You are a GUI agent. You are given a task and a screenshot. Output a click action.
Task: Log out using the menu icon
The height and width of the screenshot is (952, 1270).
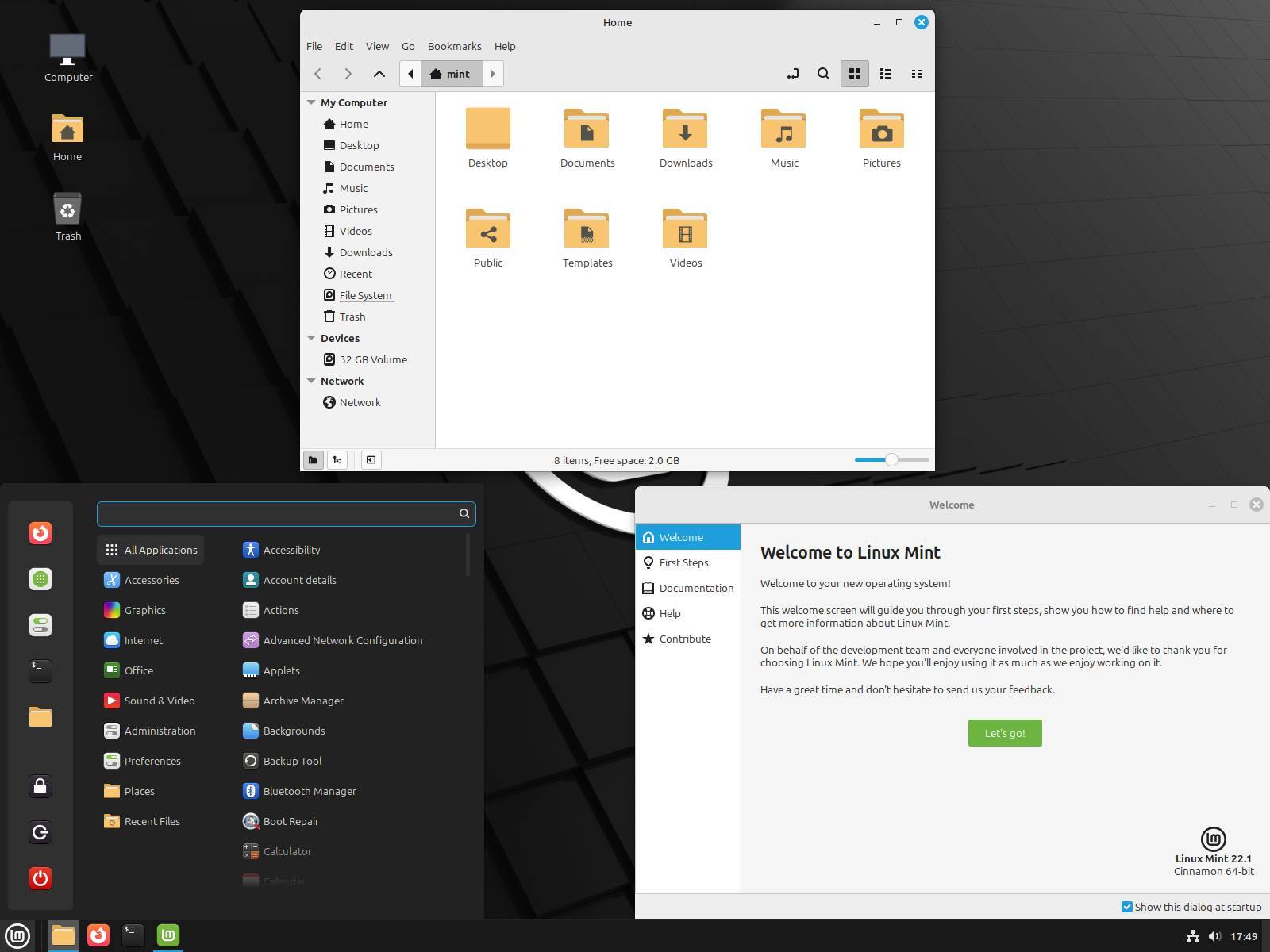point(40,832)
